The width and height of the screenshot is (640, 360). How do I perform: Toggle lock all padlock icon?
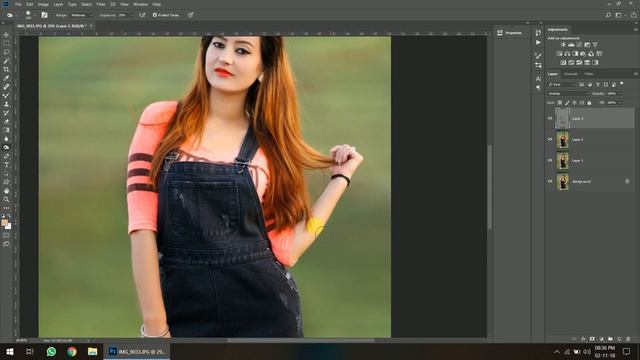coord(589,102)
